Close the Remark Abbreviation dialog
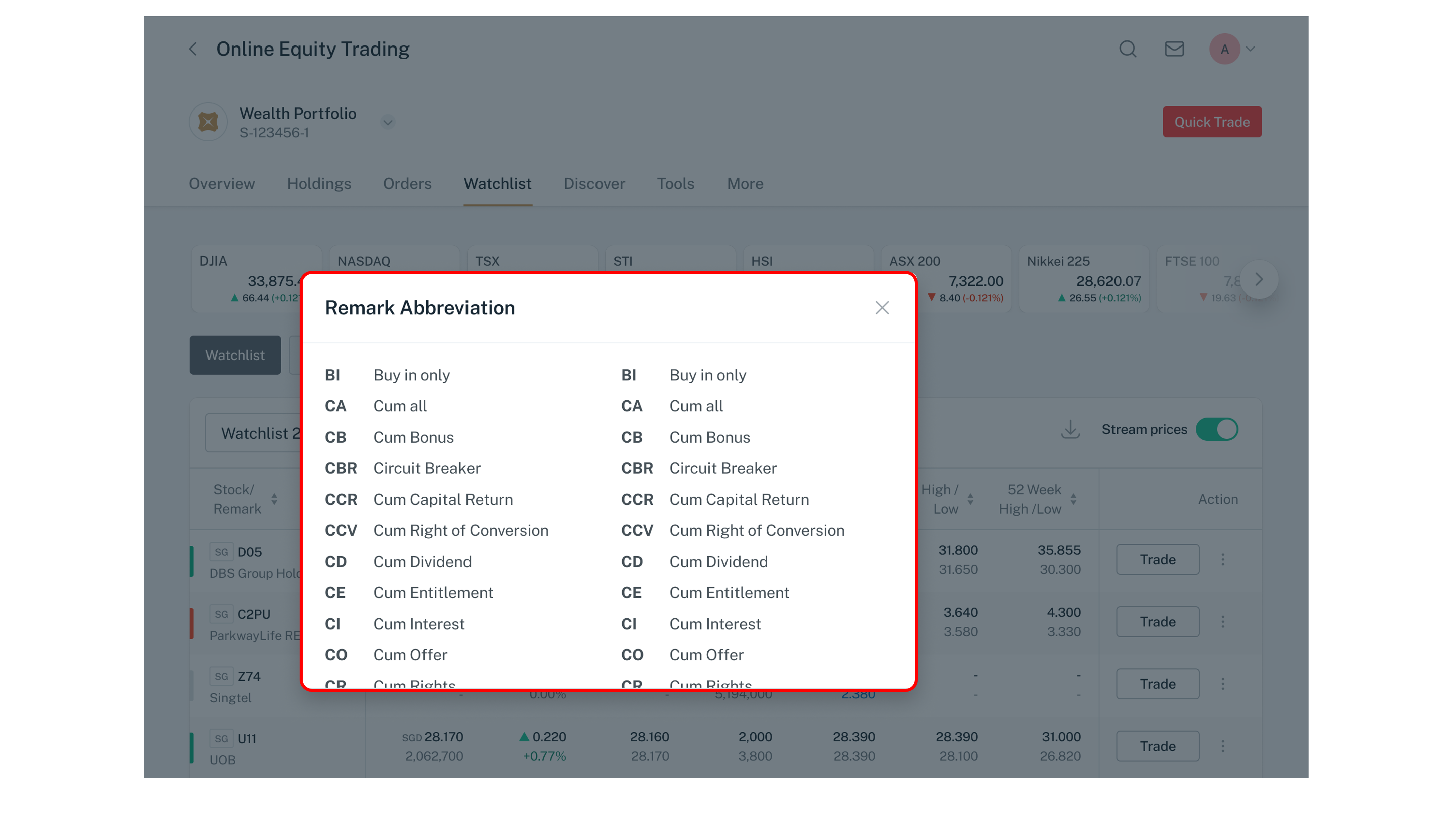This screenshot has width=1456, height=839. pyautogui.click(x=882, y=308)
